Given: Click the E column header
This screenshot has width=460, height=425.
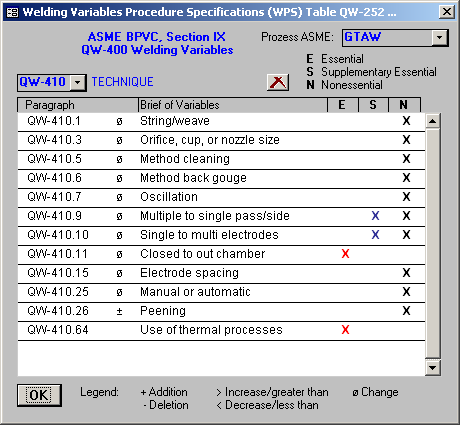Looking at the screenshot, I should (343, 105).
